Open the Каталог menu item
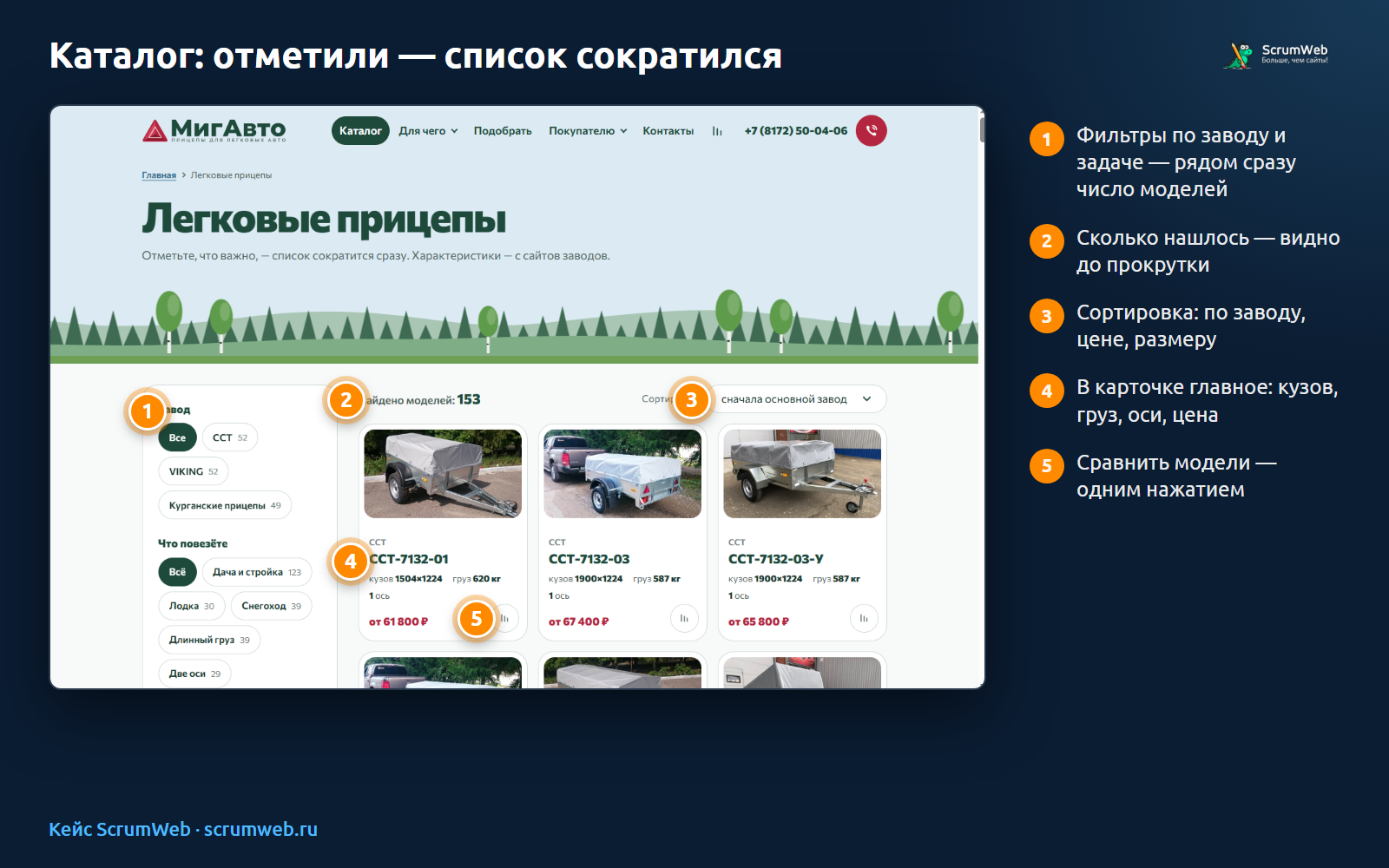1389x868 pixels. (x=360, y=131)
